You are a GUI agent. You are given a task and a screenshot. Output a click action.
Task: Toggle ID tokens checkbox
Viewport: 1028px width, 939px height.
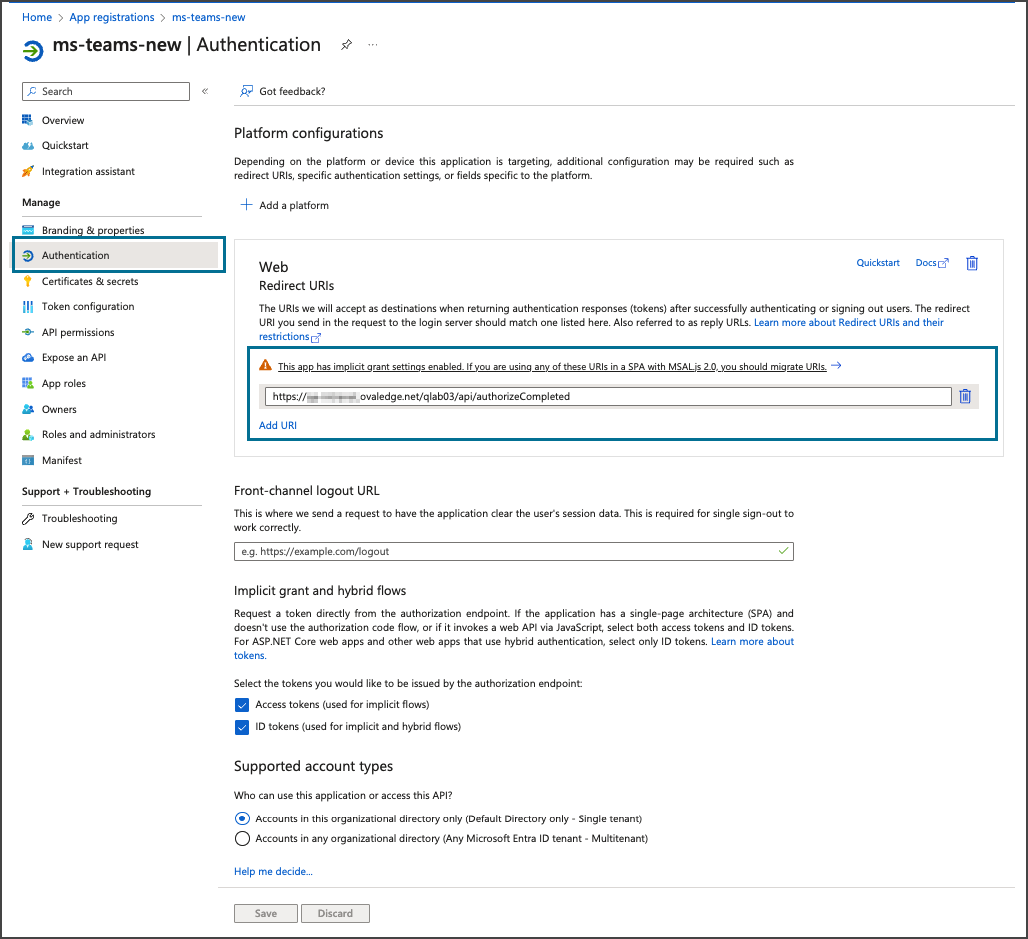(242, 727)
